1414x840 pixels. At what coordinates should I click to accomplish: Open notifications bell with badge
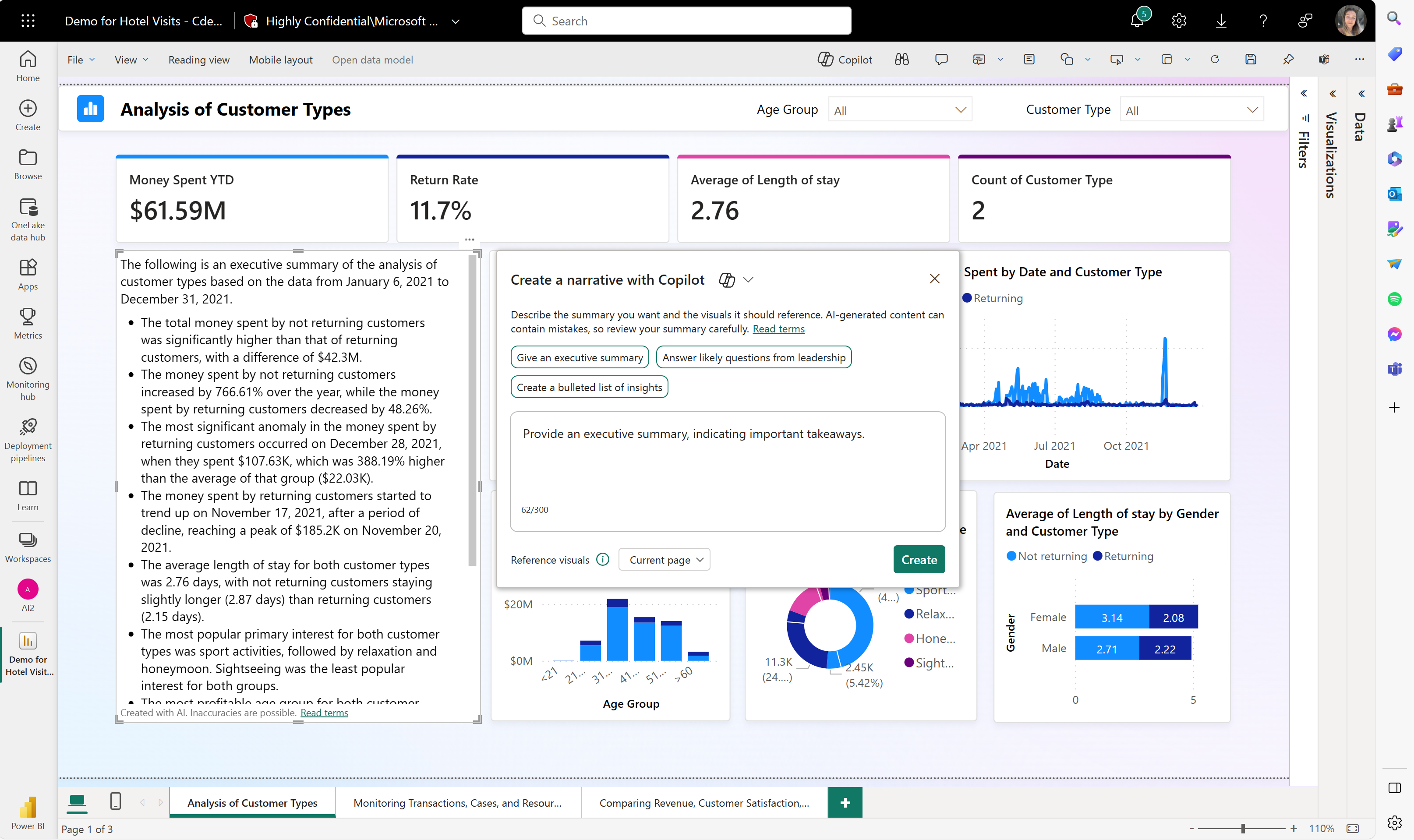1137,21
